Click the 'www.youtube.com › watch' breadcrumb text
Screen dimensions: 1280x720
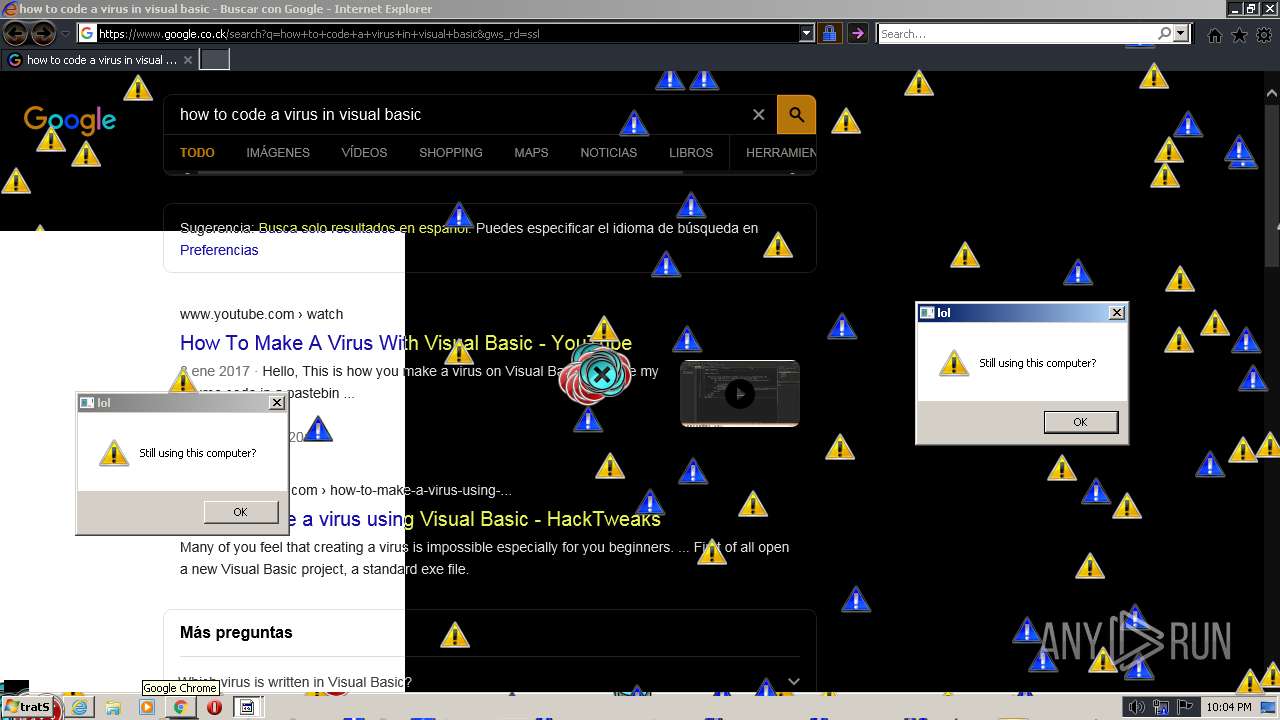(261, 314)
